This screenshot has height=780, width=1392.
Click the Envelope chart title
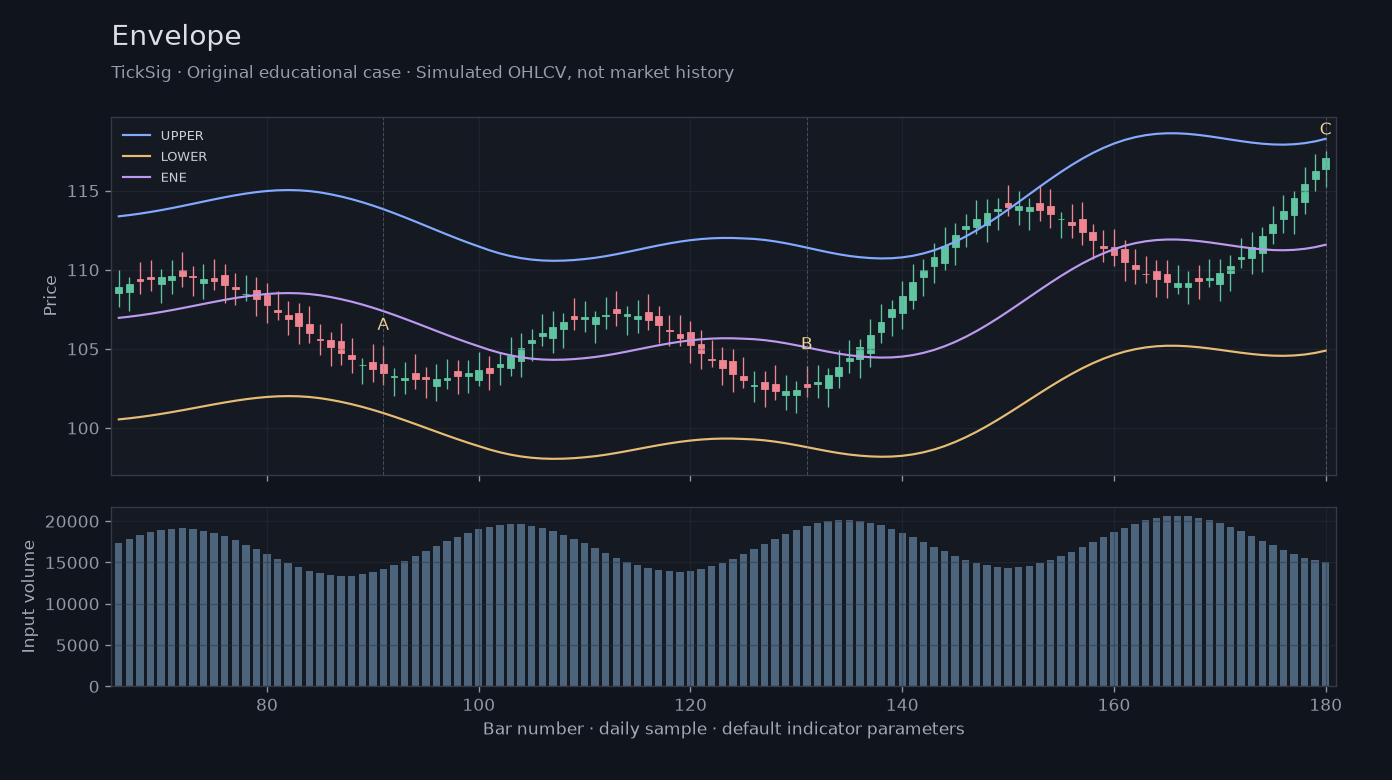pos(176,36)
